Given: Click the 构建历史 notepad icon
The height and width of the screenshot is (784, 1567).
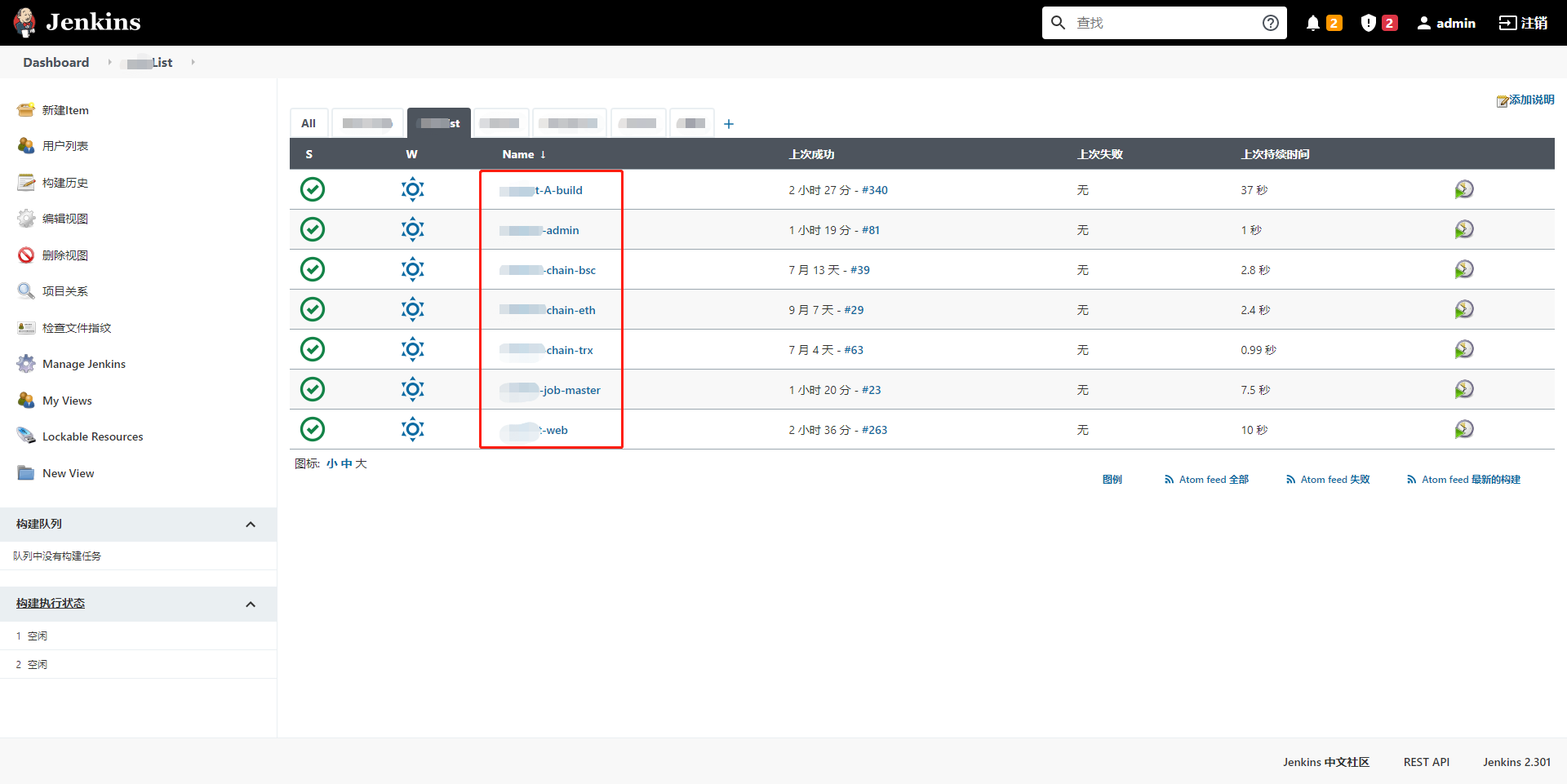Looking at the screenshot, I should point(26,183).
